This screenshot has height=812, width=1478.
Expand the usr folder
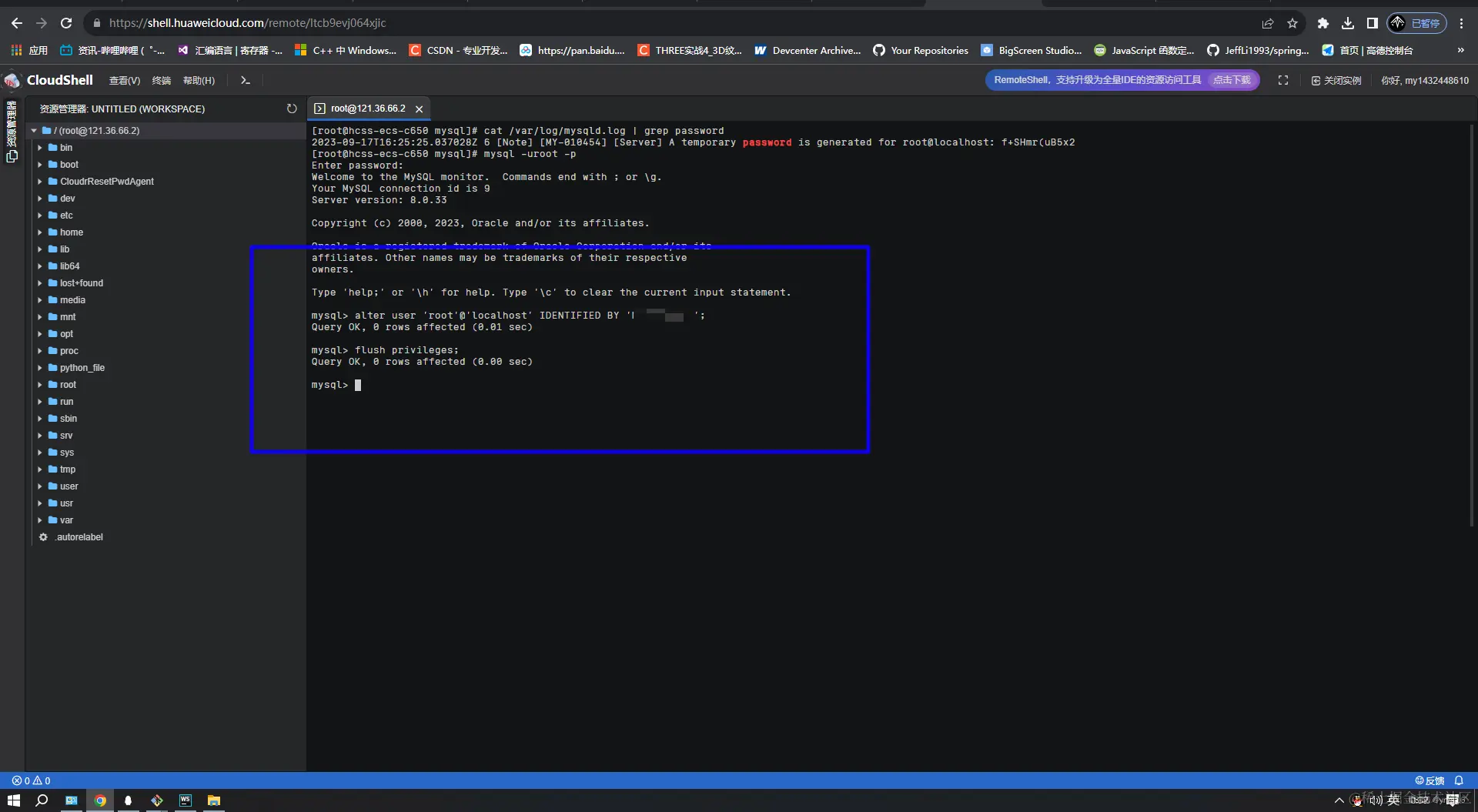click(x=40, y=503)
